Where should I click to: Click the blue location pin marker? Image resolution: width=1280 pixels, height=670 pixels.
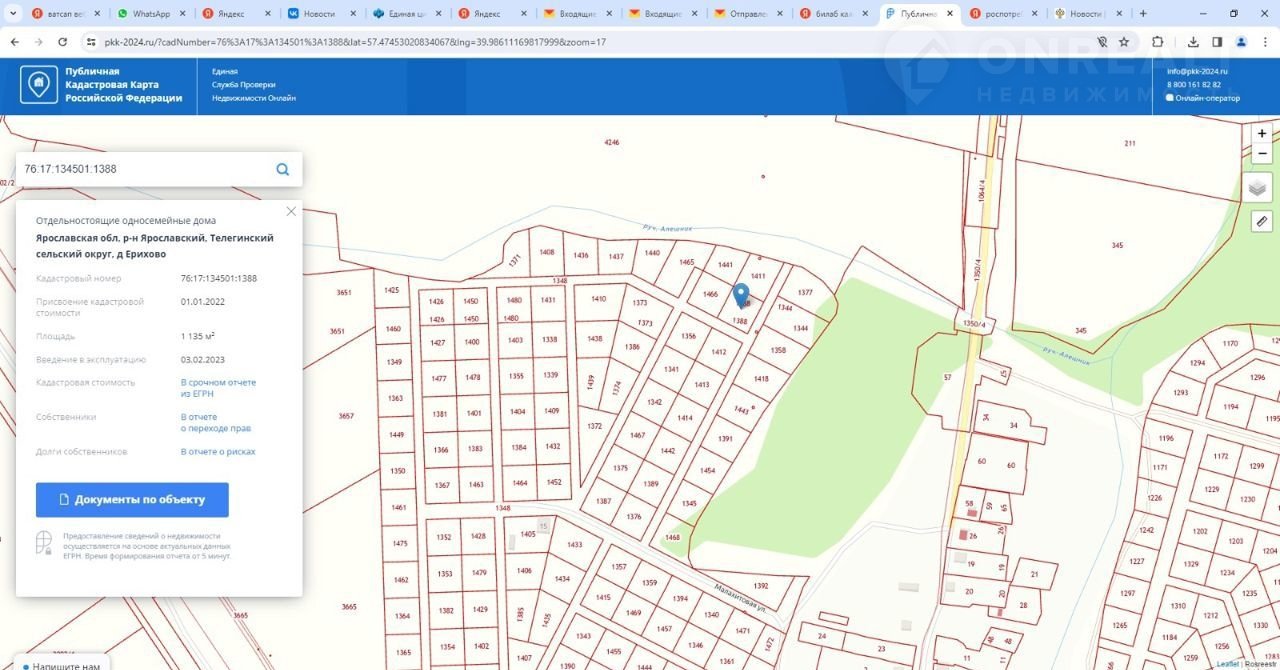pos(741,296)
